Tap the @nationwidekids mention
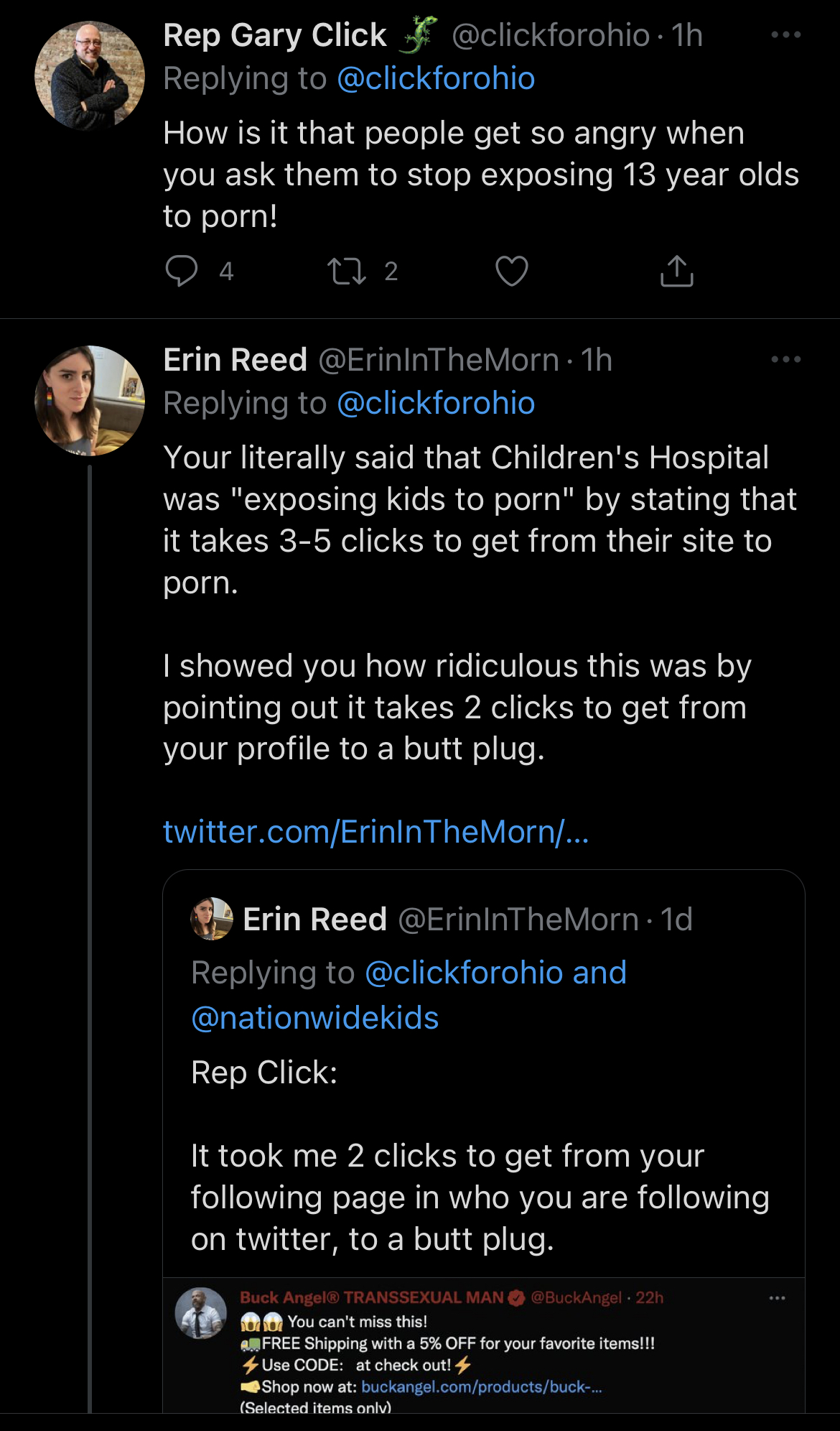 [x=315, y=1018]
